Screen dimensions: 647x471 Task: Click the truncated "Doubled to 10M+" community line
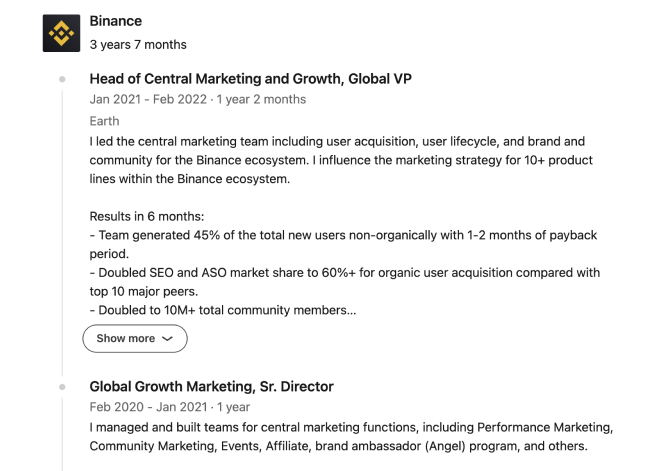(223, 310)
